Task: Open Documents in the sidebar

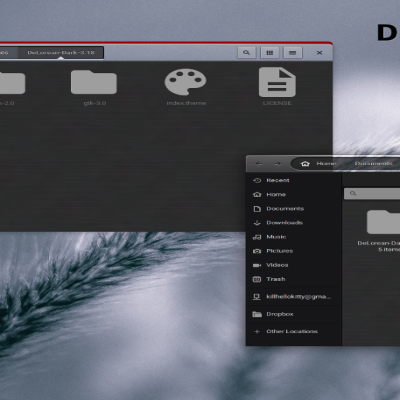Action: tap(294, 209)
